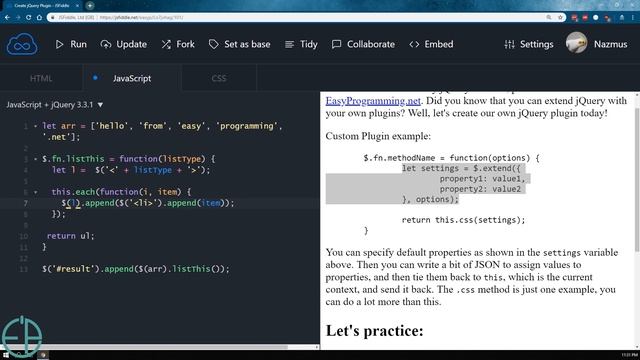Click the first red browser extension icon
Screen dimensions: 640x360
(575, 18)
